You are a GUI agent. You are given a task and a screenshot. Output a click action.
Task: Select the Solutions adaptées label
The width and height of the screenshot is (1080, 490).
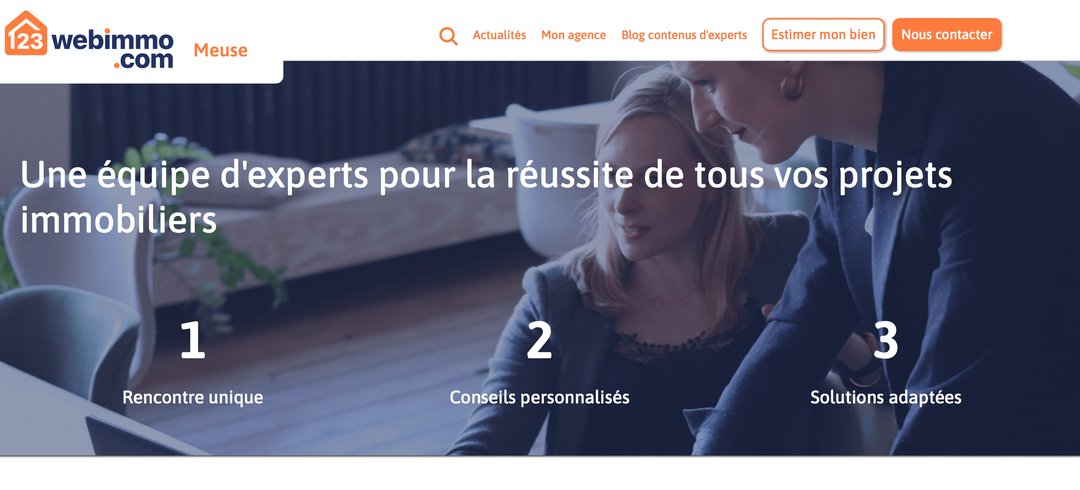coord(886,398)
